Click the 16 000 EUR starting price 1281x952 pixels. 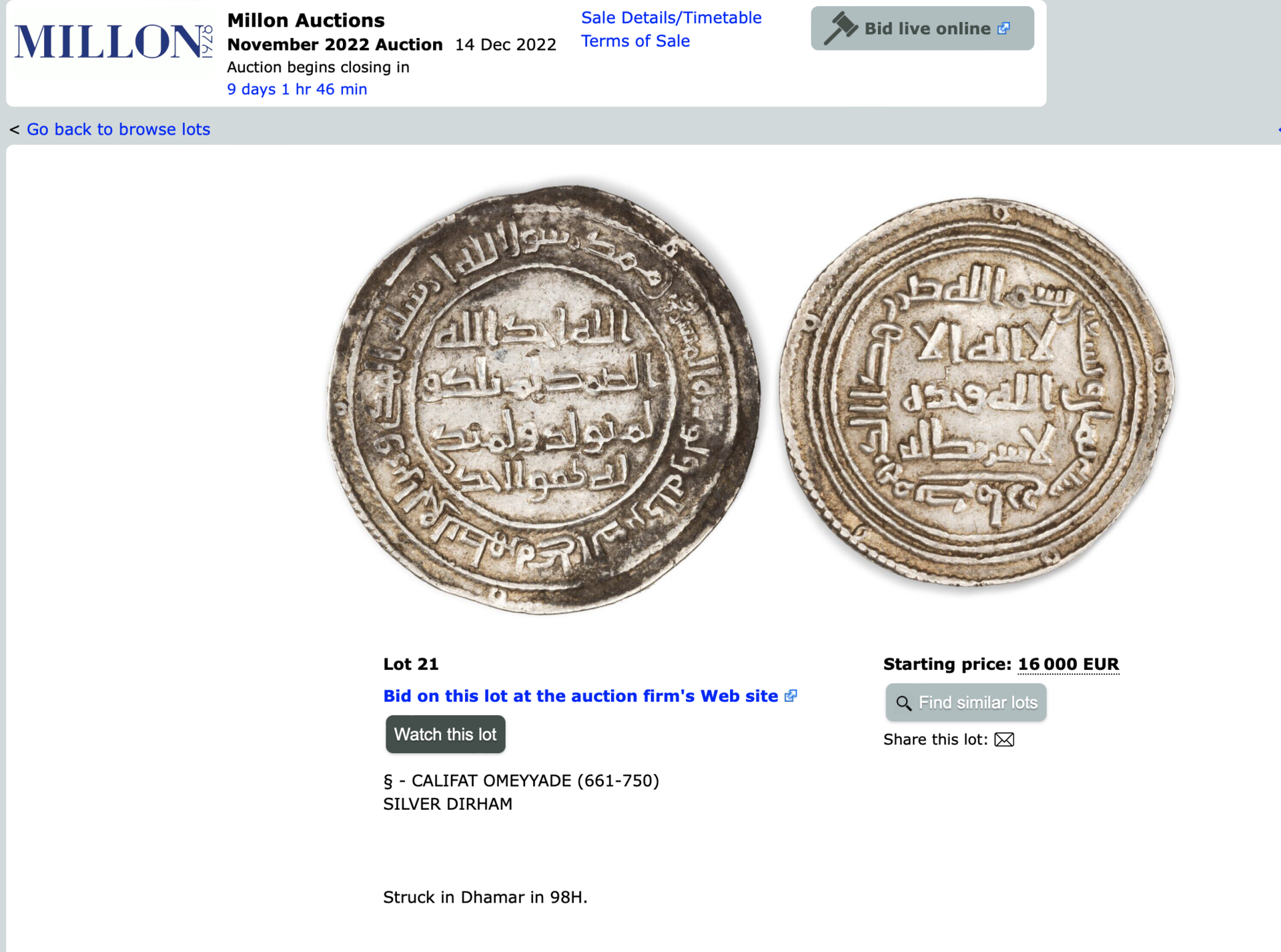1068,664
